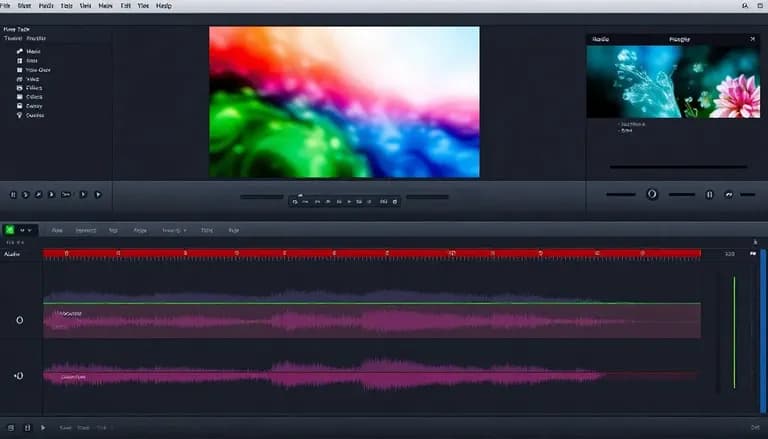Screen dimensions: 768x439
Task: Close the right preview panel with X
Action: click(752, 39)
